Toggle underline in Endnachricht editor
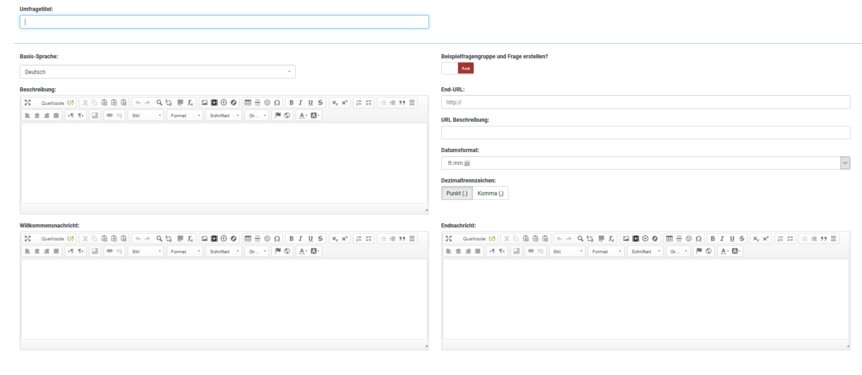 point(732,239)
